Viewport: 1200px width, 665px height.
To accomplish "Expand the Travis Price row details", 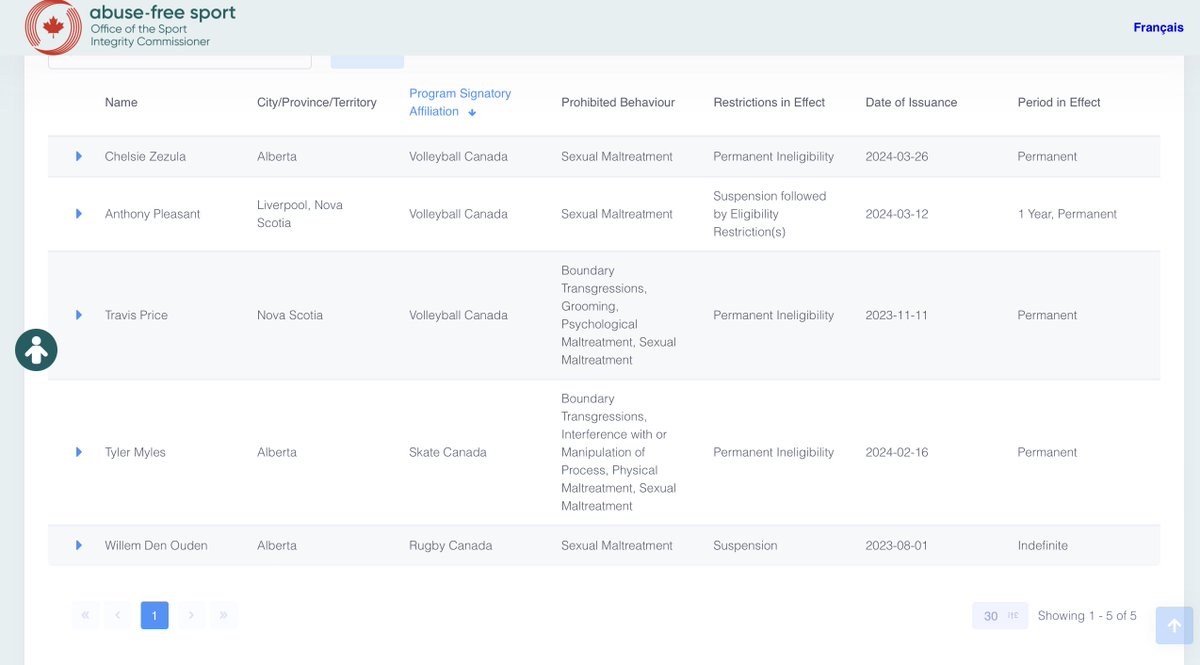I will pos(78,315).
